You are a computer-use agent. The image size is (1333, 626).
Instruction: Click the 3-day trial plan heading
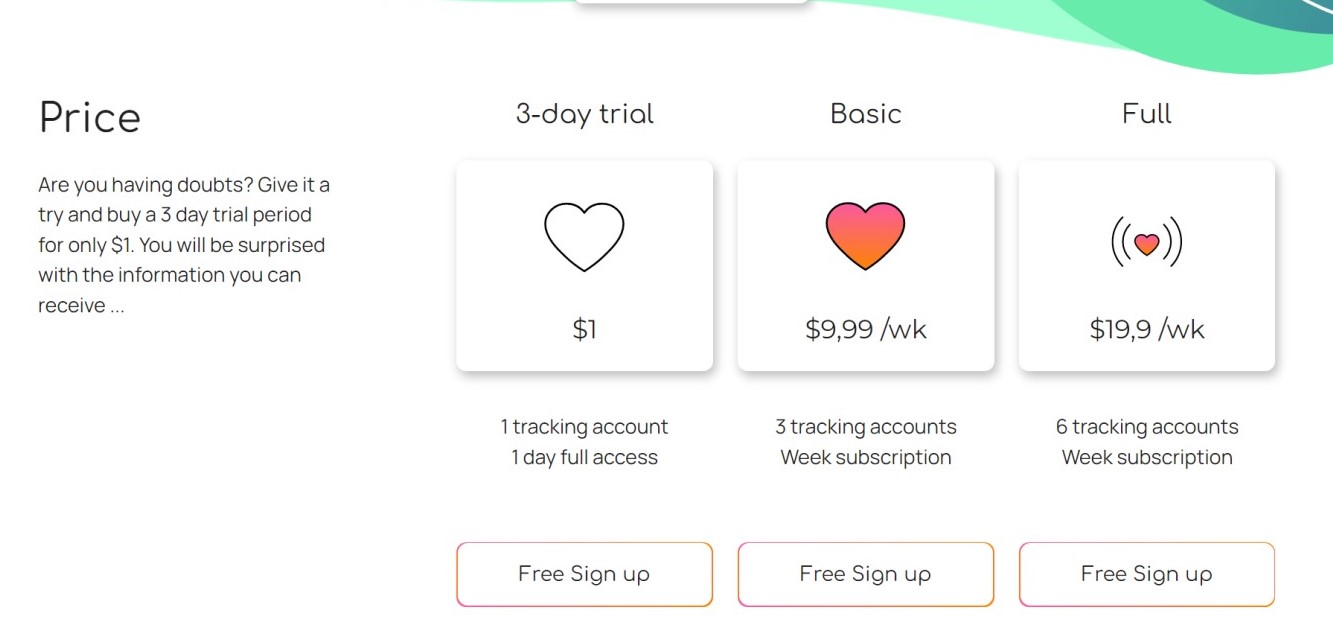585,114
